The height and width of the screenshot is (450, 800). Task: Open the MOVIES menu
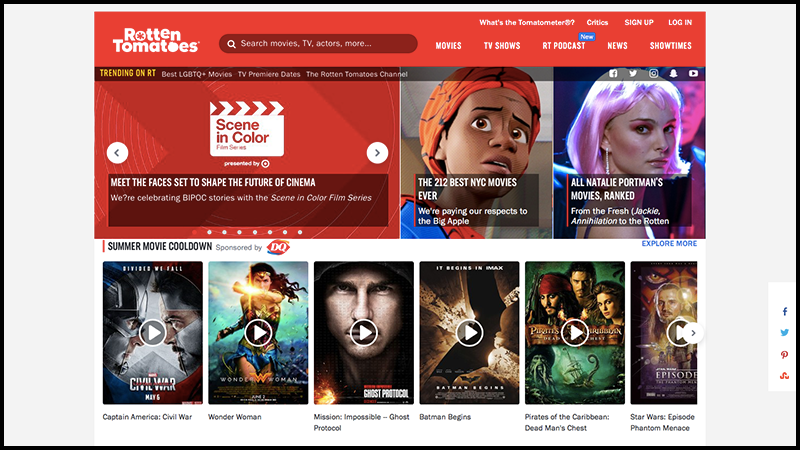coord(448,46)
